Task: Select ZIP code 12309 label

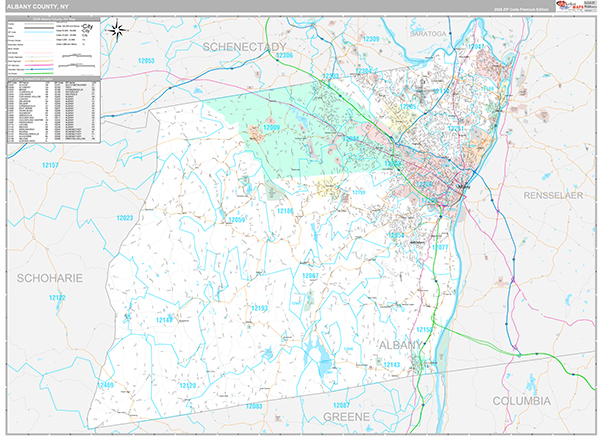Action: tap(371, 39)
